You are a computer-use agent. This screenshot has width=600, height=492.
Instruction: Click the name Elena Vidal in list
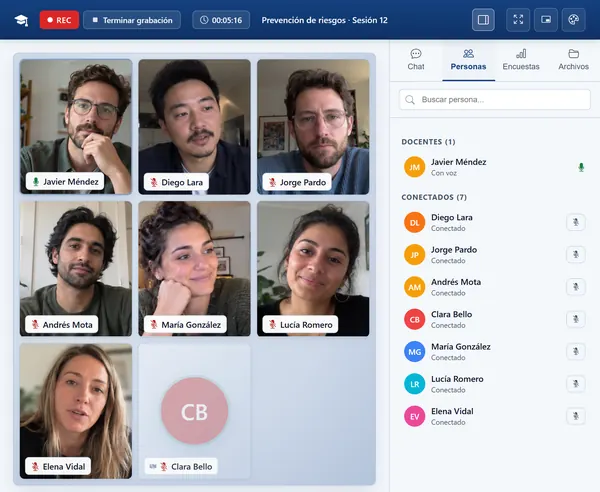click(452, 411)
